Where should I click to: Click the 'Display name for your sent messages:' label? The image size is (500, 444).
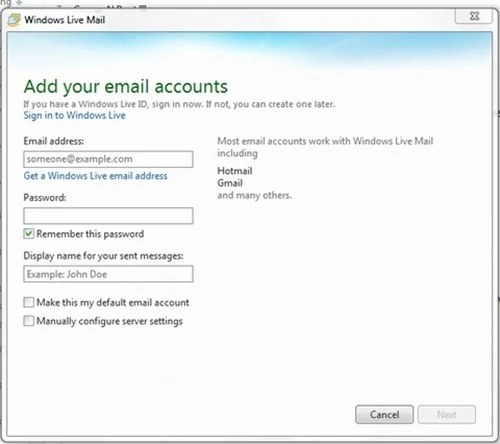coord(103,256)
